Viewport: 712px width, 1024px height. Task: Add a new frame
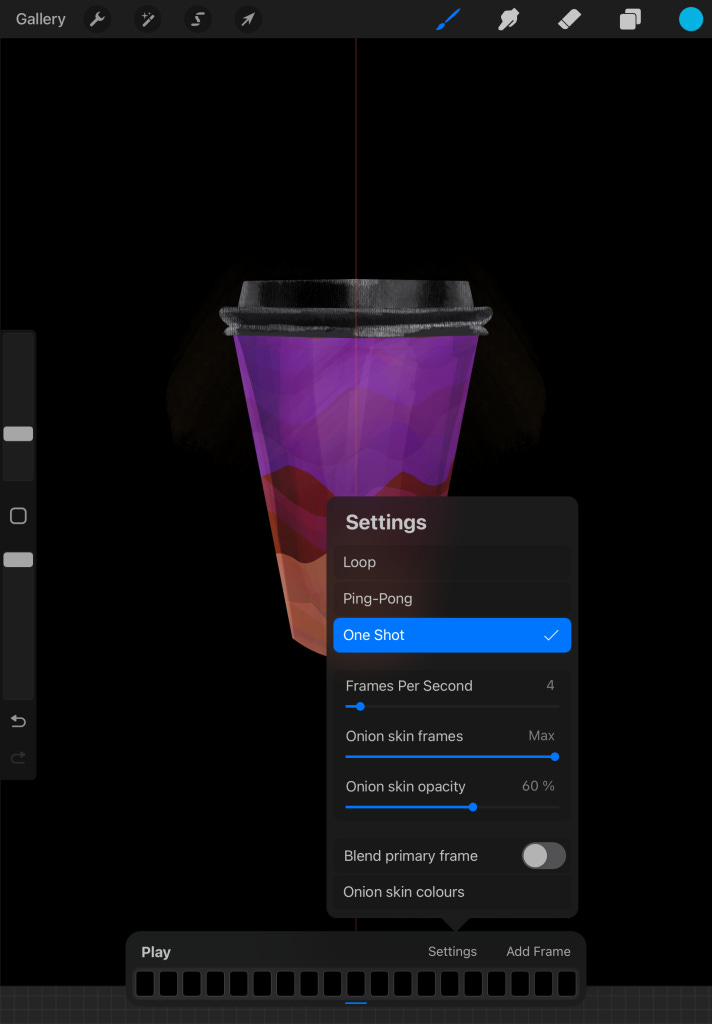538,952
